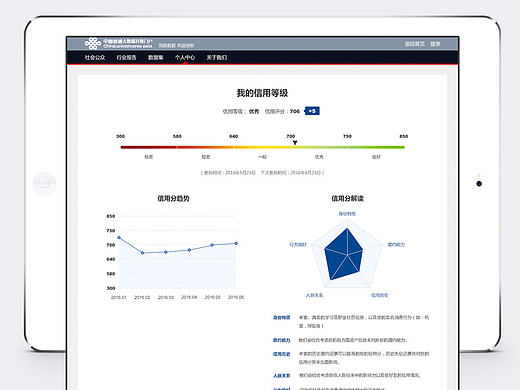Screen dimensions: 520x390
Task: Click the 登录 link in header
Action: click(435, 44)
